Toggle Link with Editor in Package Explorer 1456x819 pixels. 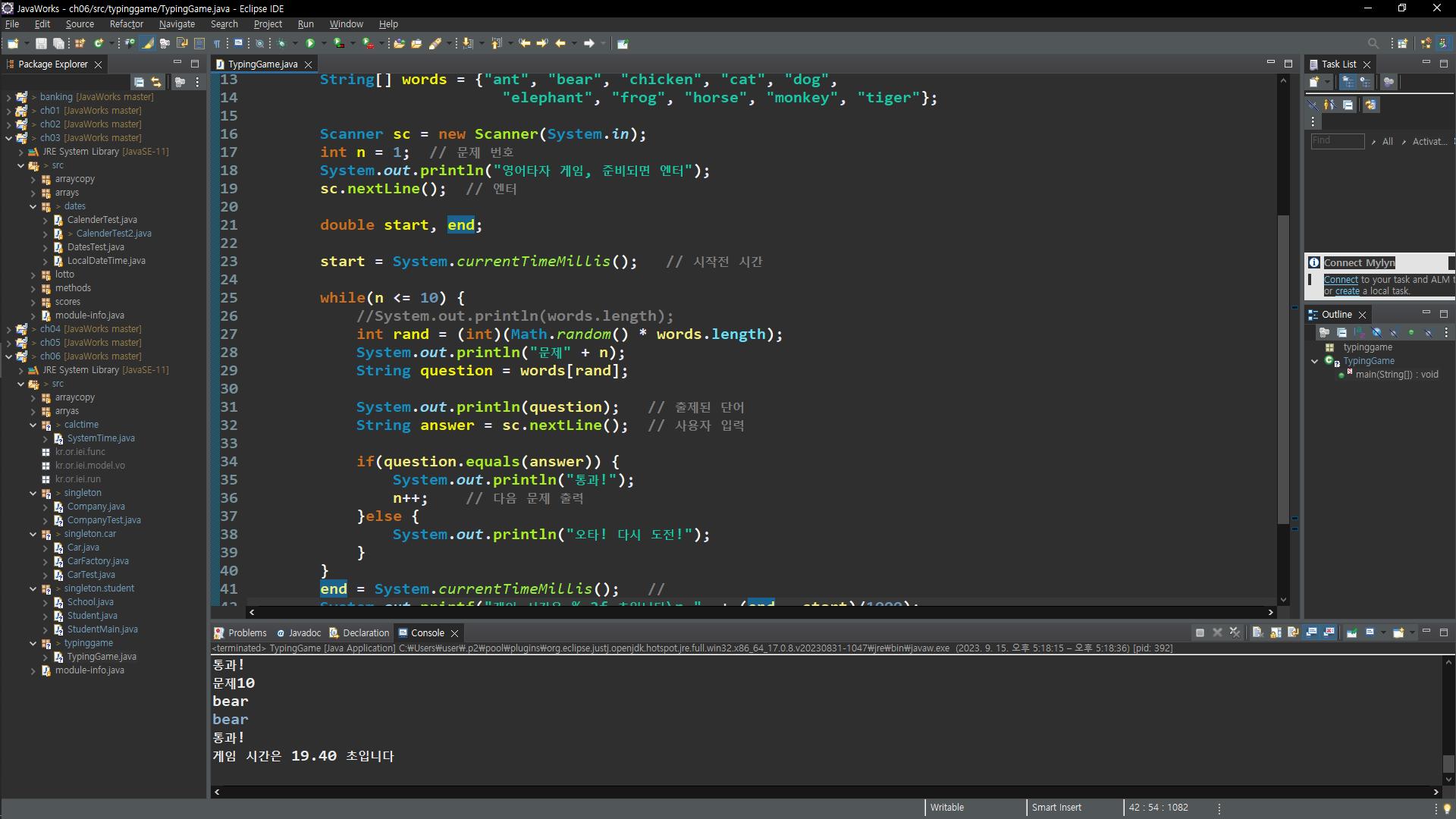[156, 82]
